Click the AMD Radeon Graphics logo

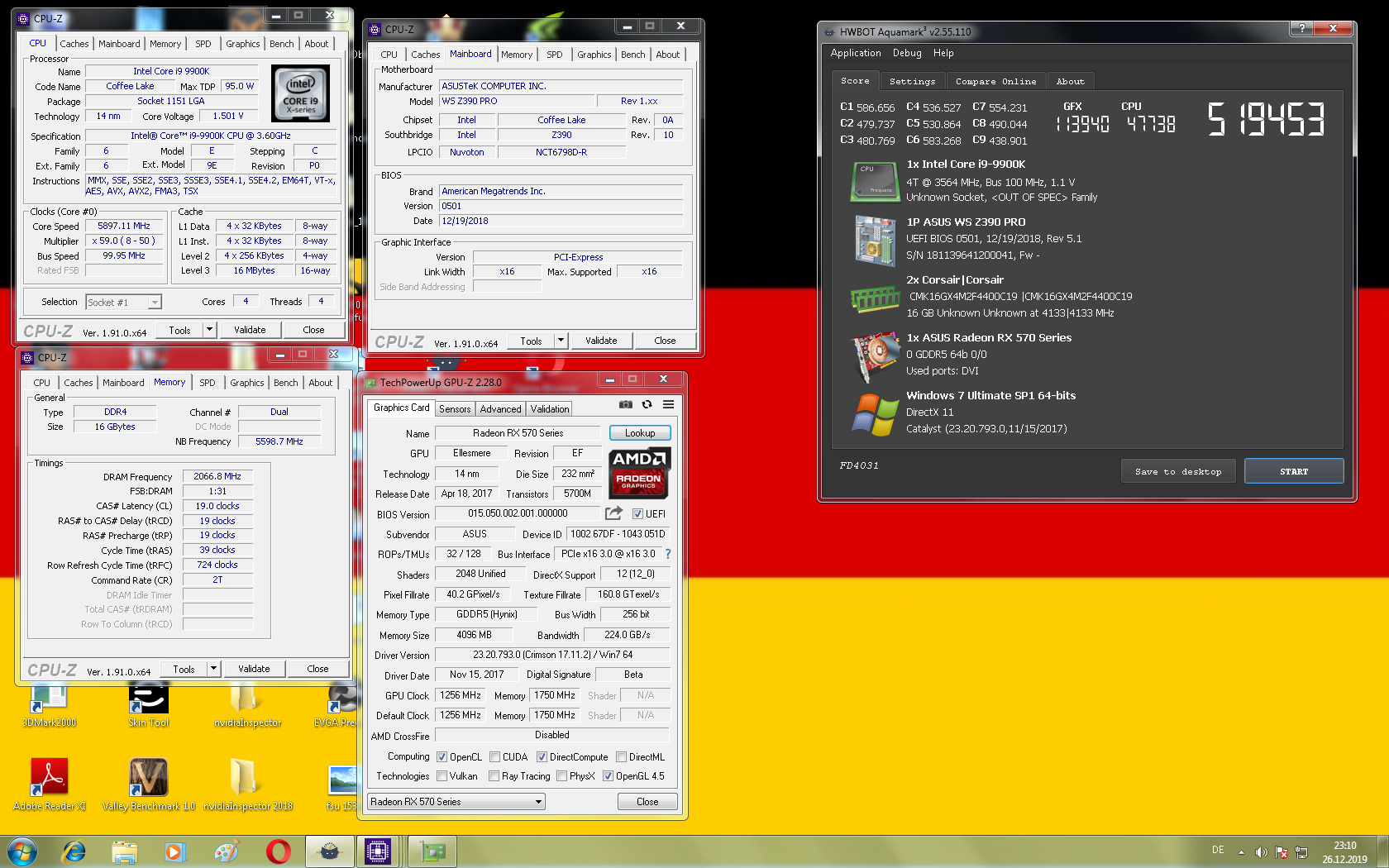click(x=639, y=473)
